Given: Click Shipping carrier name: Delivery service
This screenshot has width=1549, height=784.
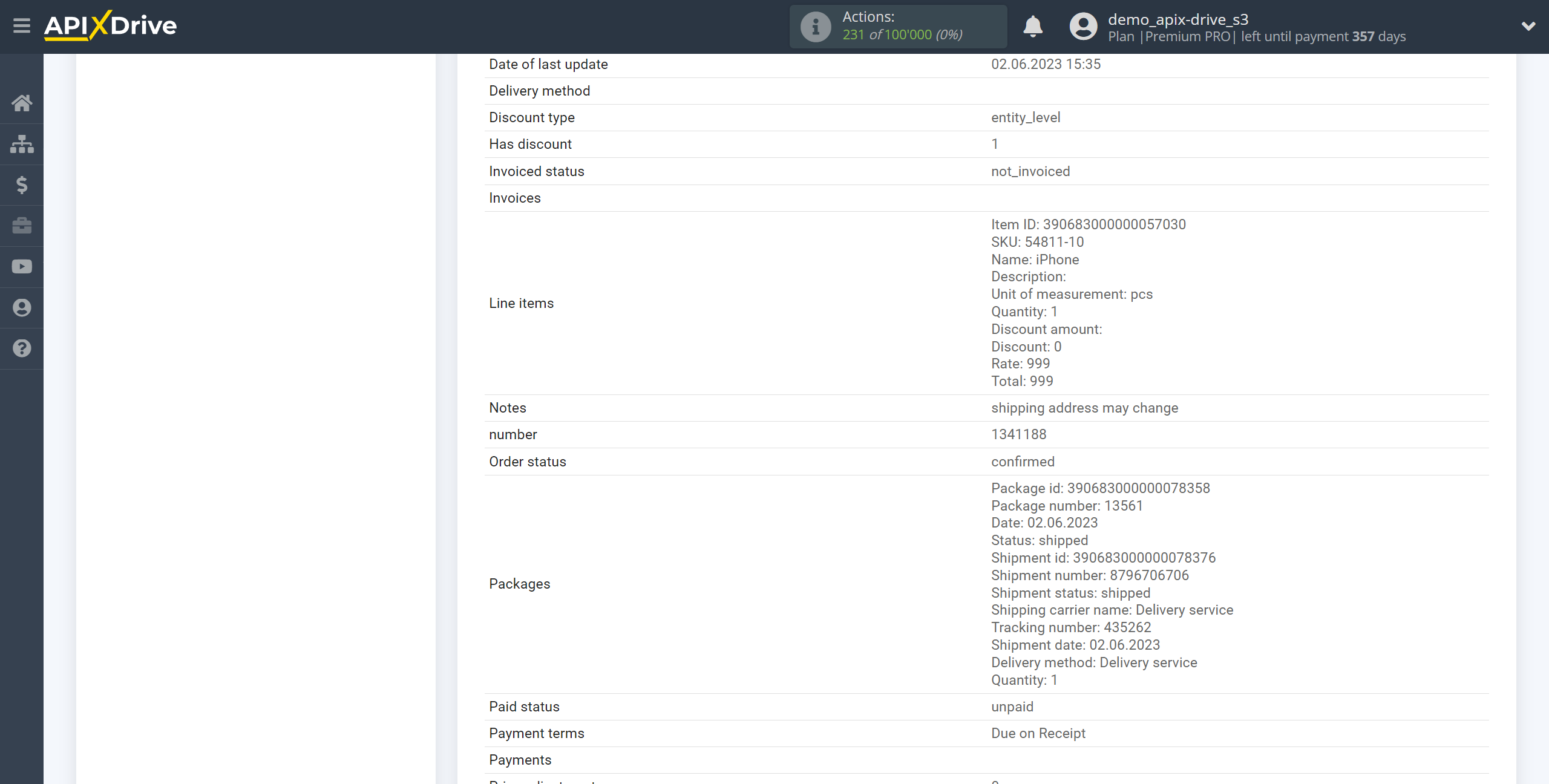Looking at the screenshot, I should click(1112, 610).
